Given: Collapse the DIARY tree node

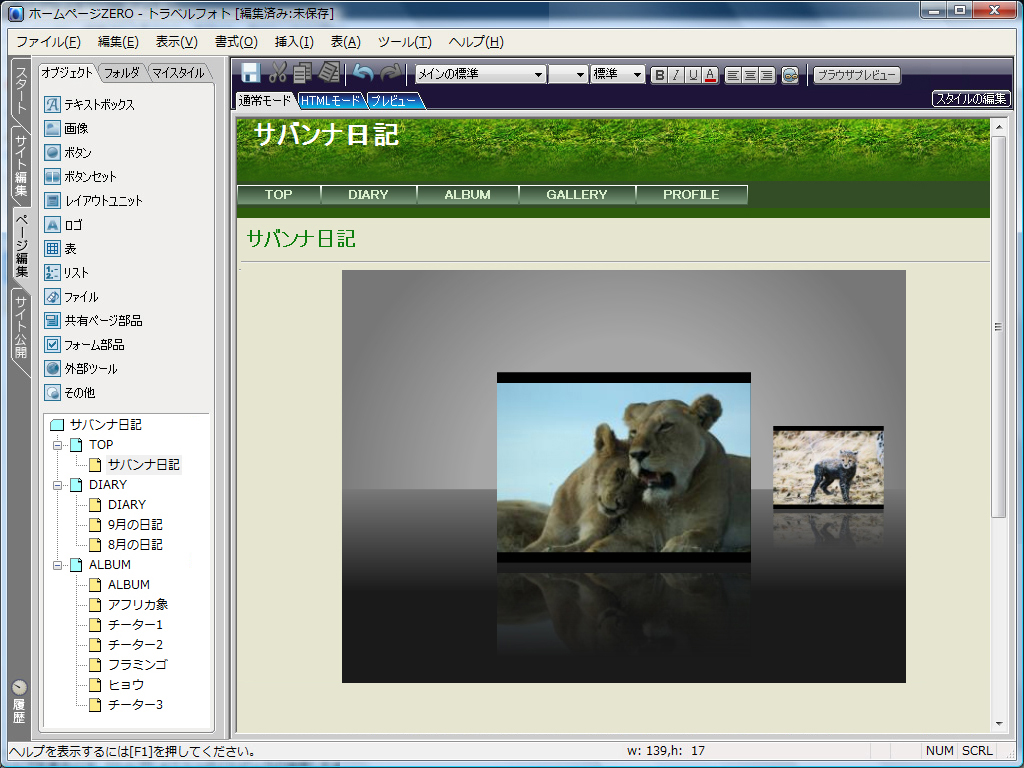Looking at the screenshot, I should point(57,485).
